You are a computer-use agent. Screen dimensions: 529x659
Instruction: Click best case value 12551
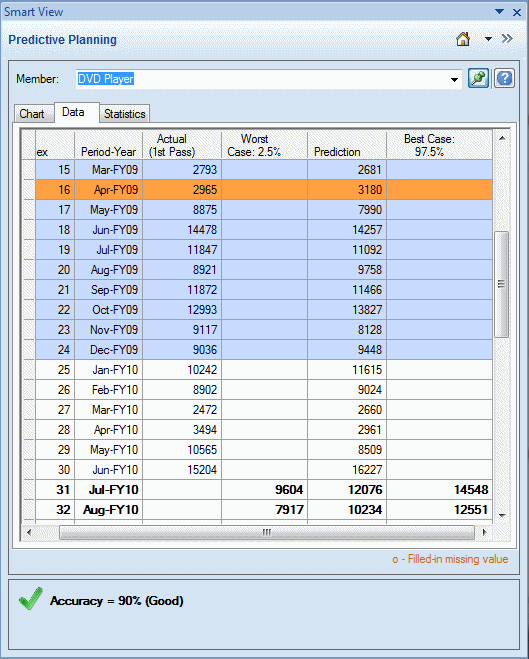tap(439, 510)
